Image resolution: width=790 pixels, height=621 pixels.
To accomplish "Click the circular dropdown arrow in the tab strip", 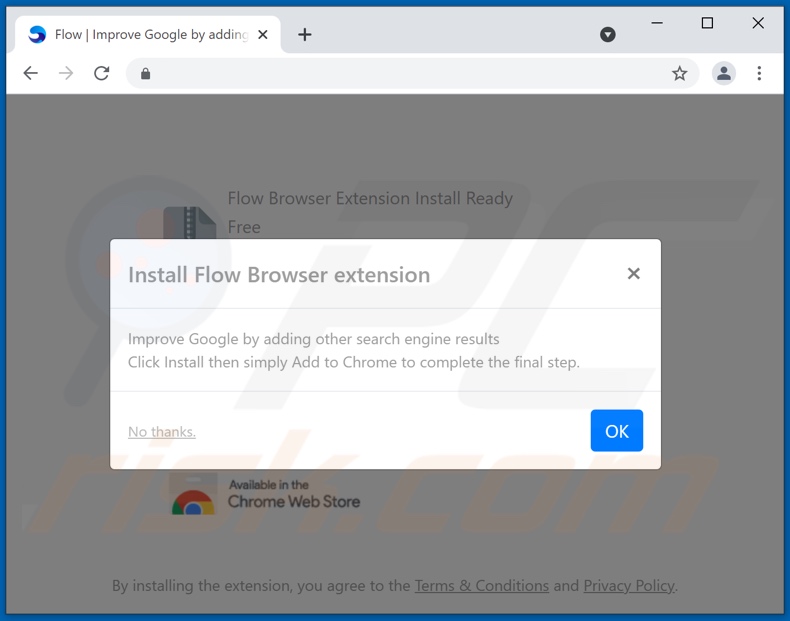I will point(608,34).
